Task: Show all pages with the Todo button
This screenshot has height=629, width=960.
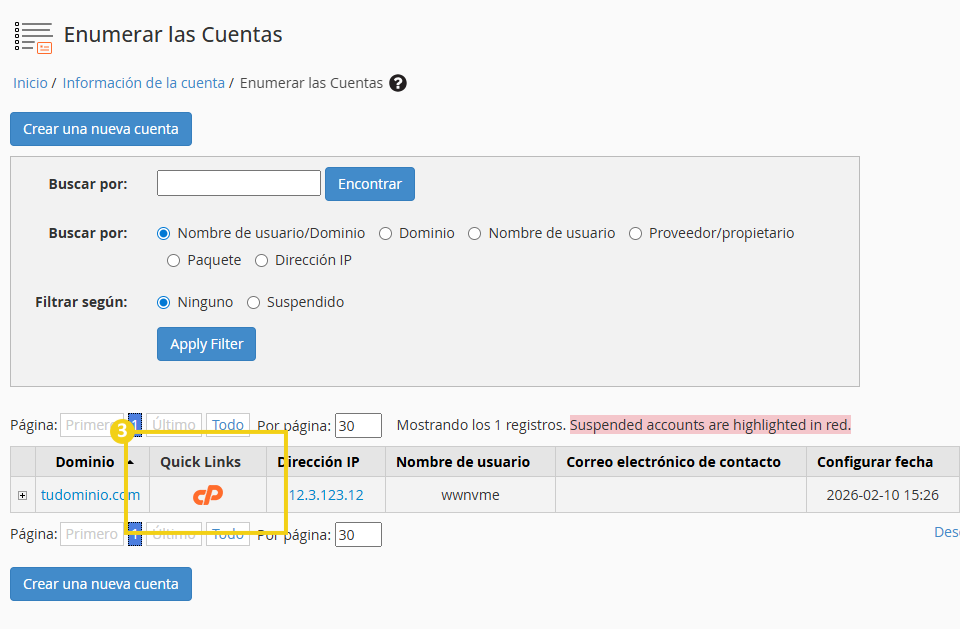Action: tap(227, 424)
